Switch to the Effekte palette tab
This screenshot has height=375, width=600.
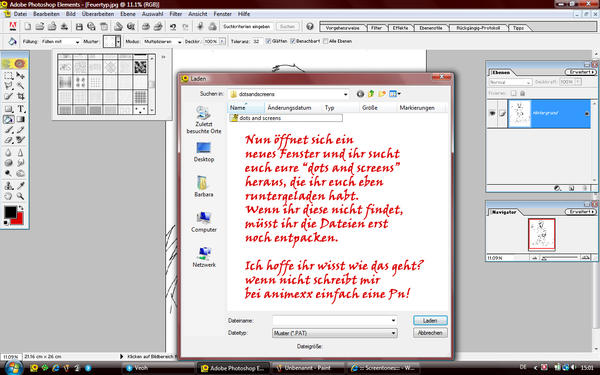pyautogui.click(x=400, y=28)
